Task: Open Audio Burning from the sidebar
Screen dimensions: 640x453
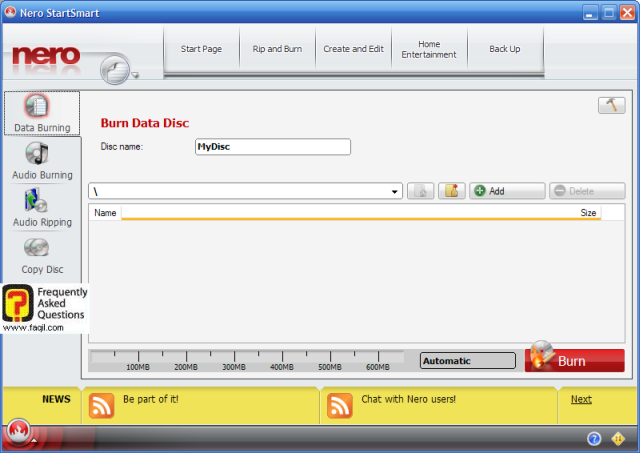Action: [42, 161]
